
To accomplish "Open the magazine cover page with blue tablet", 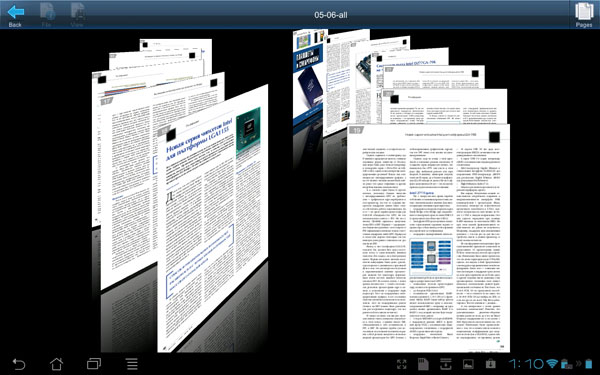I will [308, 78].
